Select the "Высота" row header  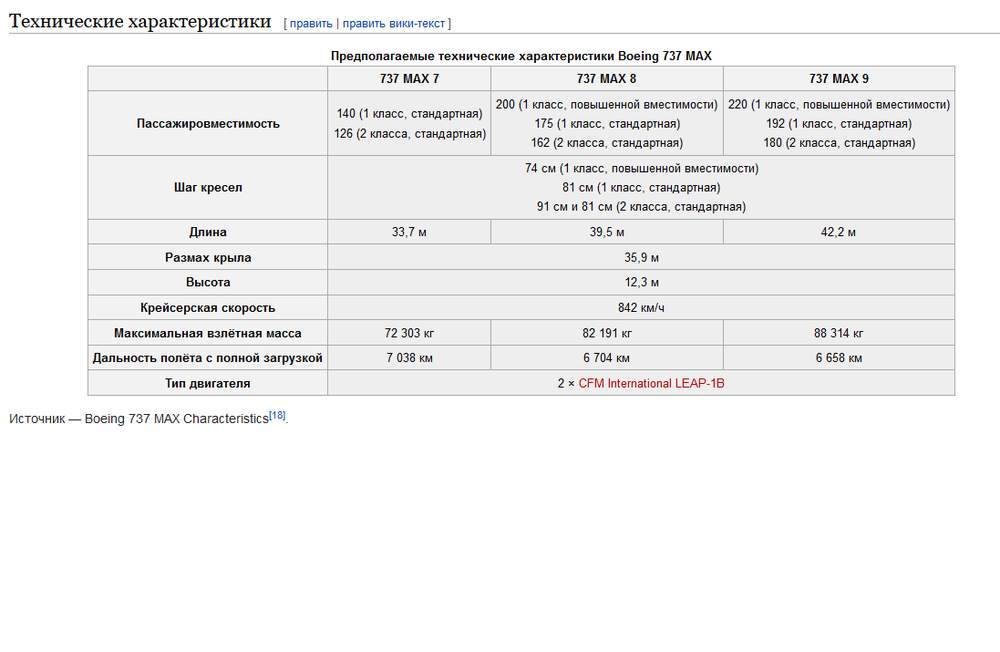pyautogui.click(x=208, y=282)
